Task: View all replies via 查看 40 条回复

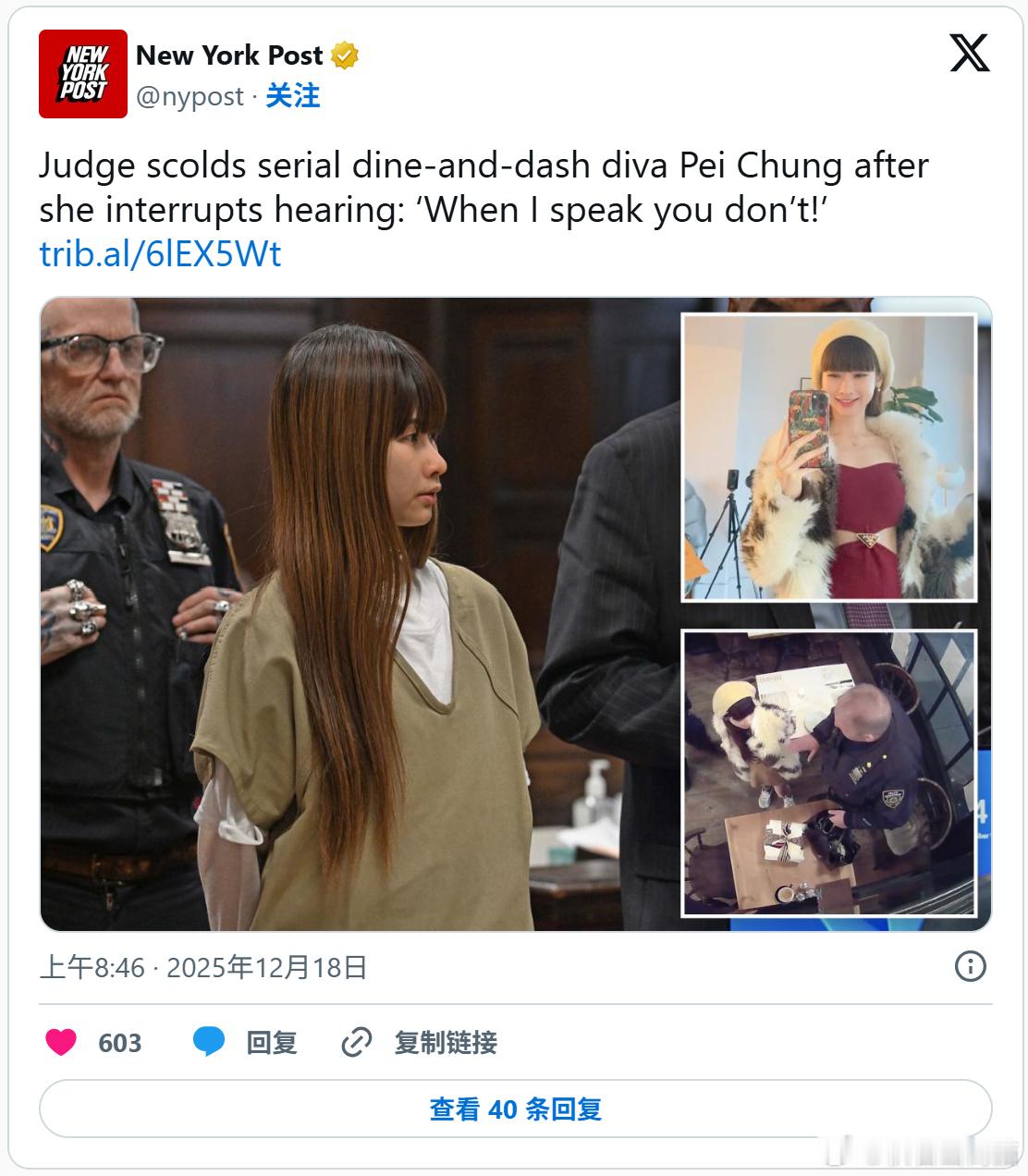Action: point(515,1109)
